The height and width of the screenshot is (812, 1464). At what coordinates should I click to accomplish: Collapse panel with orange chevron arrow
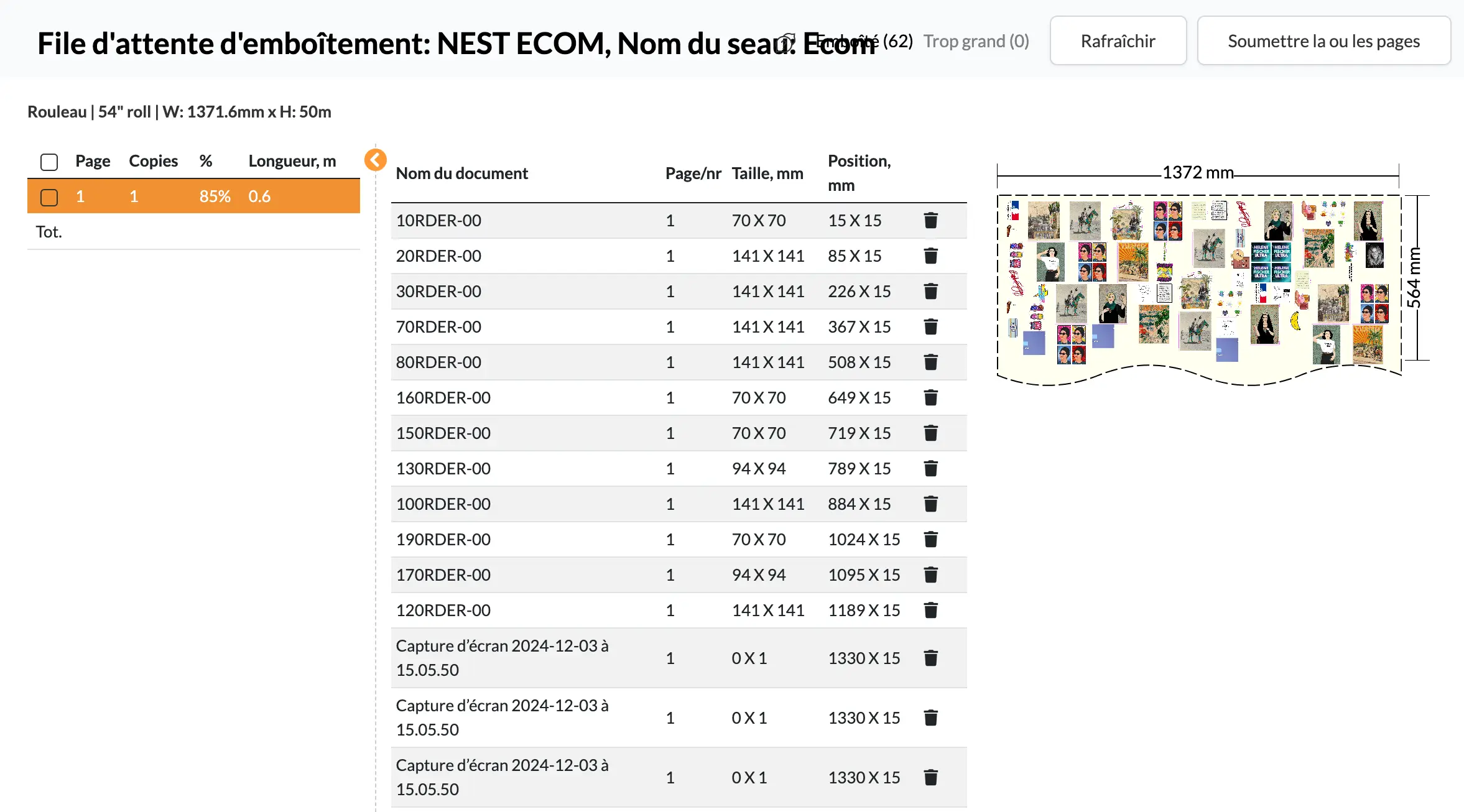[375, 160]
